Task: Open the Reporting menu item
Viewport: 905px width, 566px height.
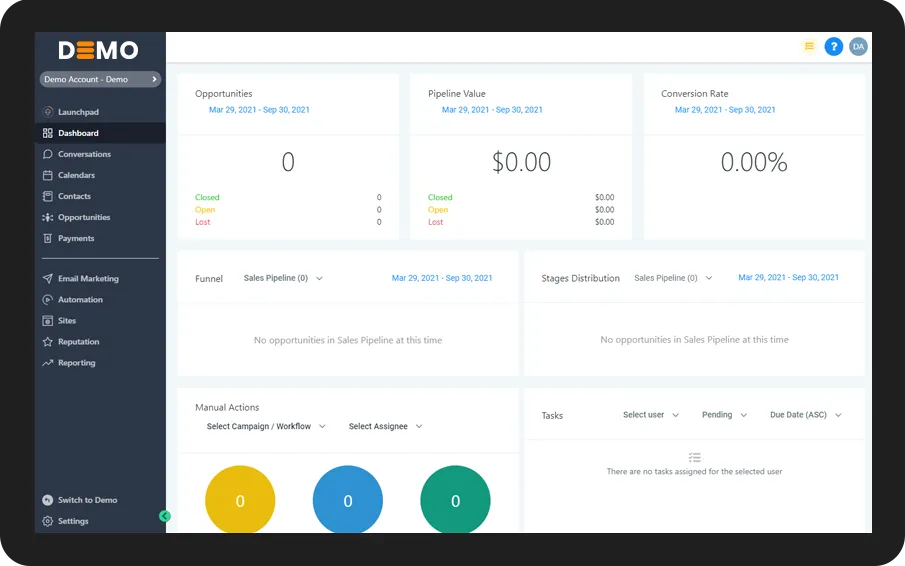Action: point(76,363)
